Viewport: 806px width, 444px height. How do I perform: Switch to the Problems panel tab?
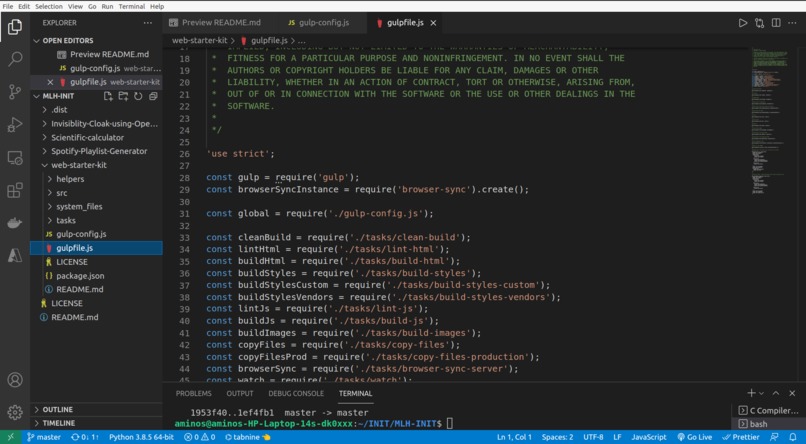point(193,393)
